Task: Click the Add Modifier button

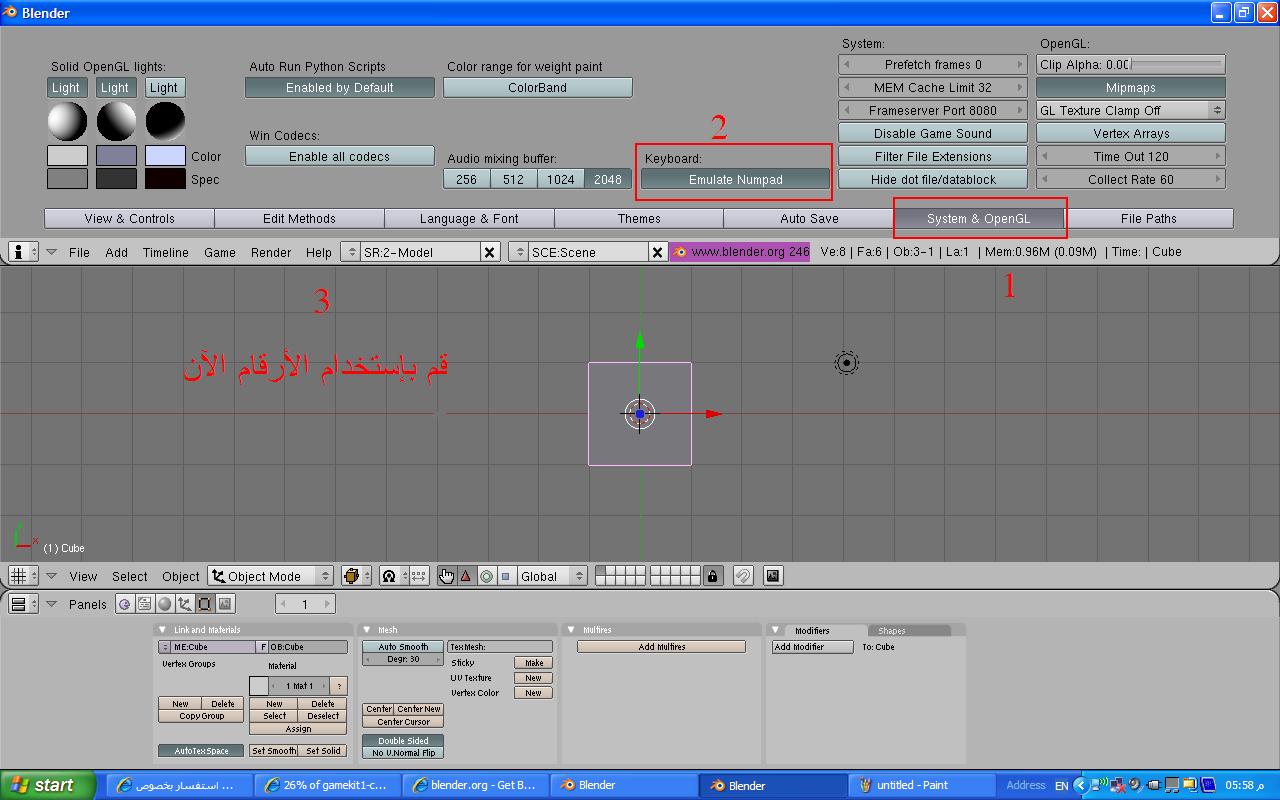Action: coord(812,647)
